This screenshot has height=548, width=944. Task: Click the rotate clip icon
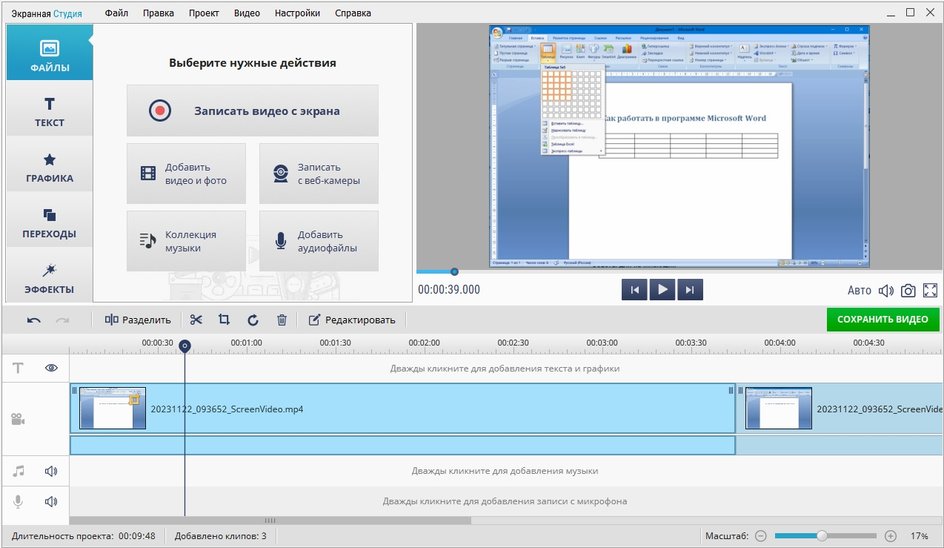[253, 320]
